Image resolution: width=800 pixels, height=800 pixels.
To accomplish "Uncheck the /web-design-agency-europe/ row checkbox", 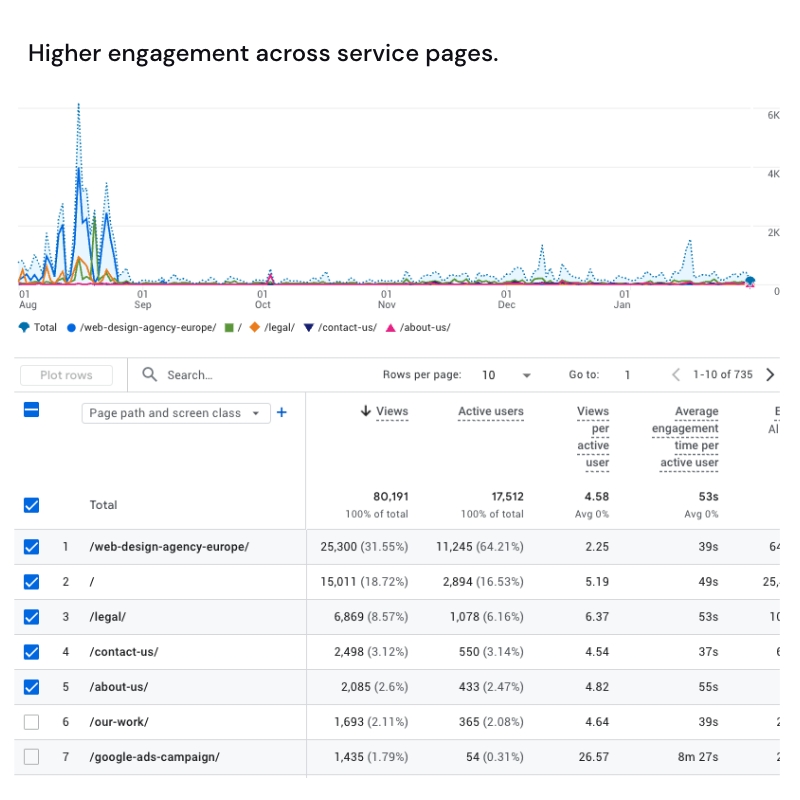I will (31, 547).
